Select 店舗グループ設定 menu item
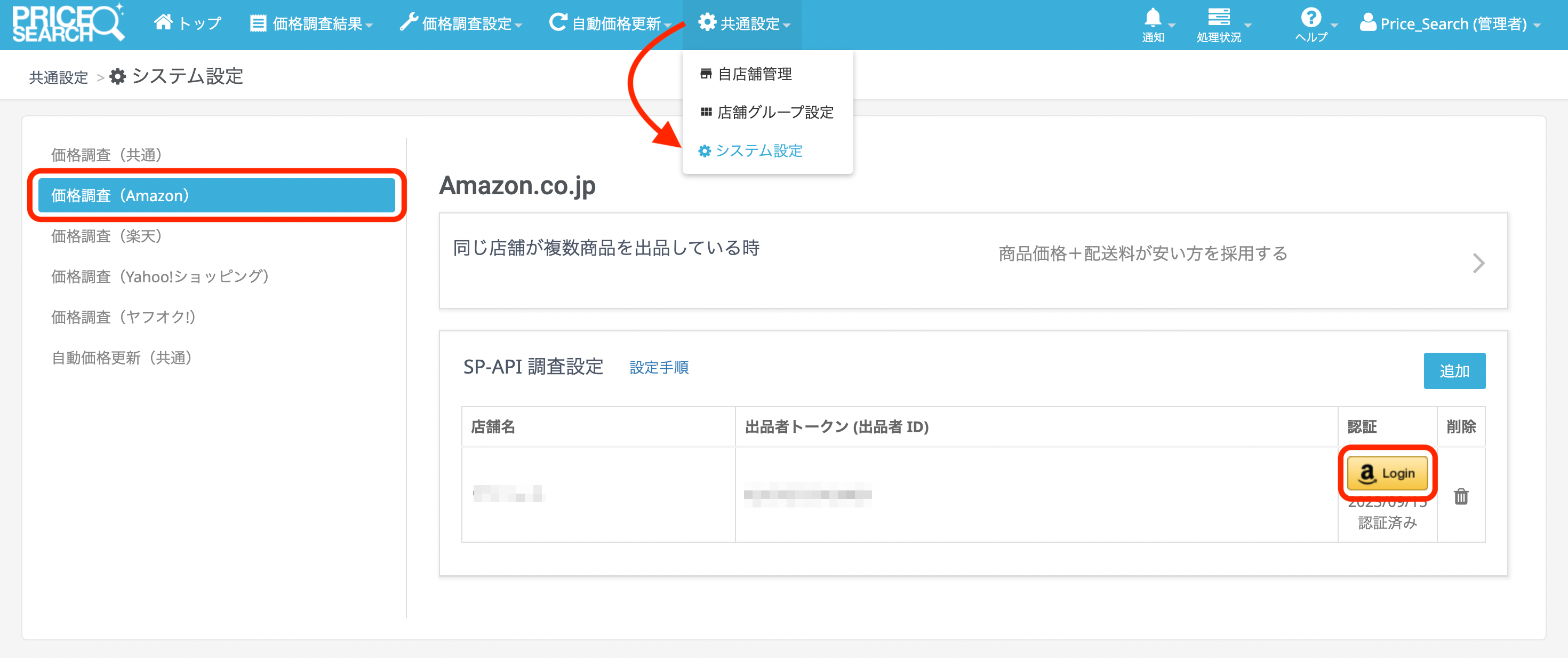Image resolution: width=1568 pixels, height=658 pixels. pyautogui.click(x=774, y=112)
